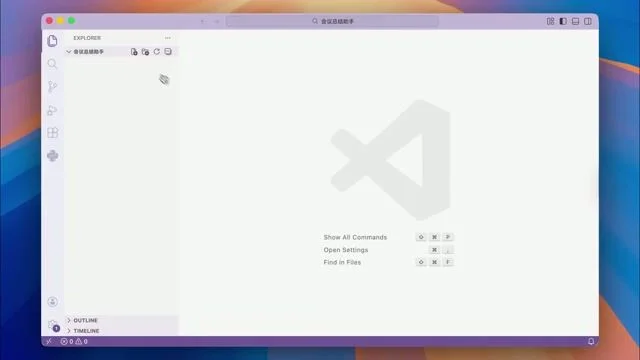Collapse all folders in Explorer
Viewport: 640px width, 360px height.
[x=168, y=52]
